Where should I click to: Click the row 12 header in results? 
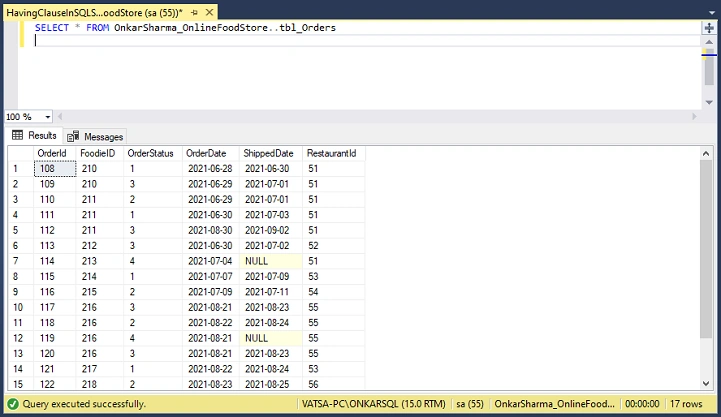[20, 338]
